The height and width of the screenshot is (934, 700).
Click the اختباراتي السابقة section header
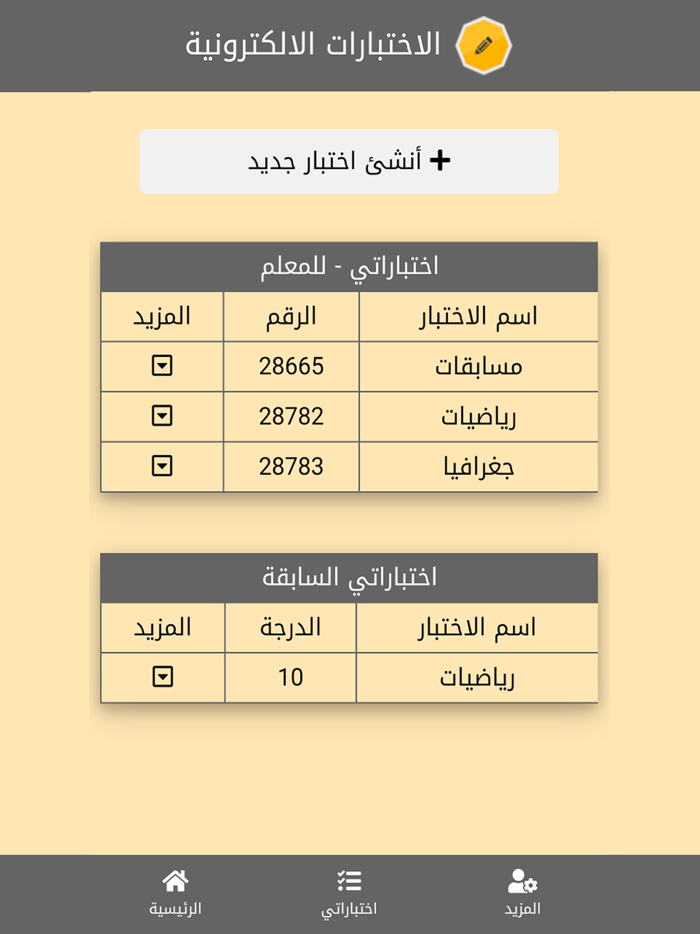[x=348, y=578]
